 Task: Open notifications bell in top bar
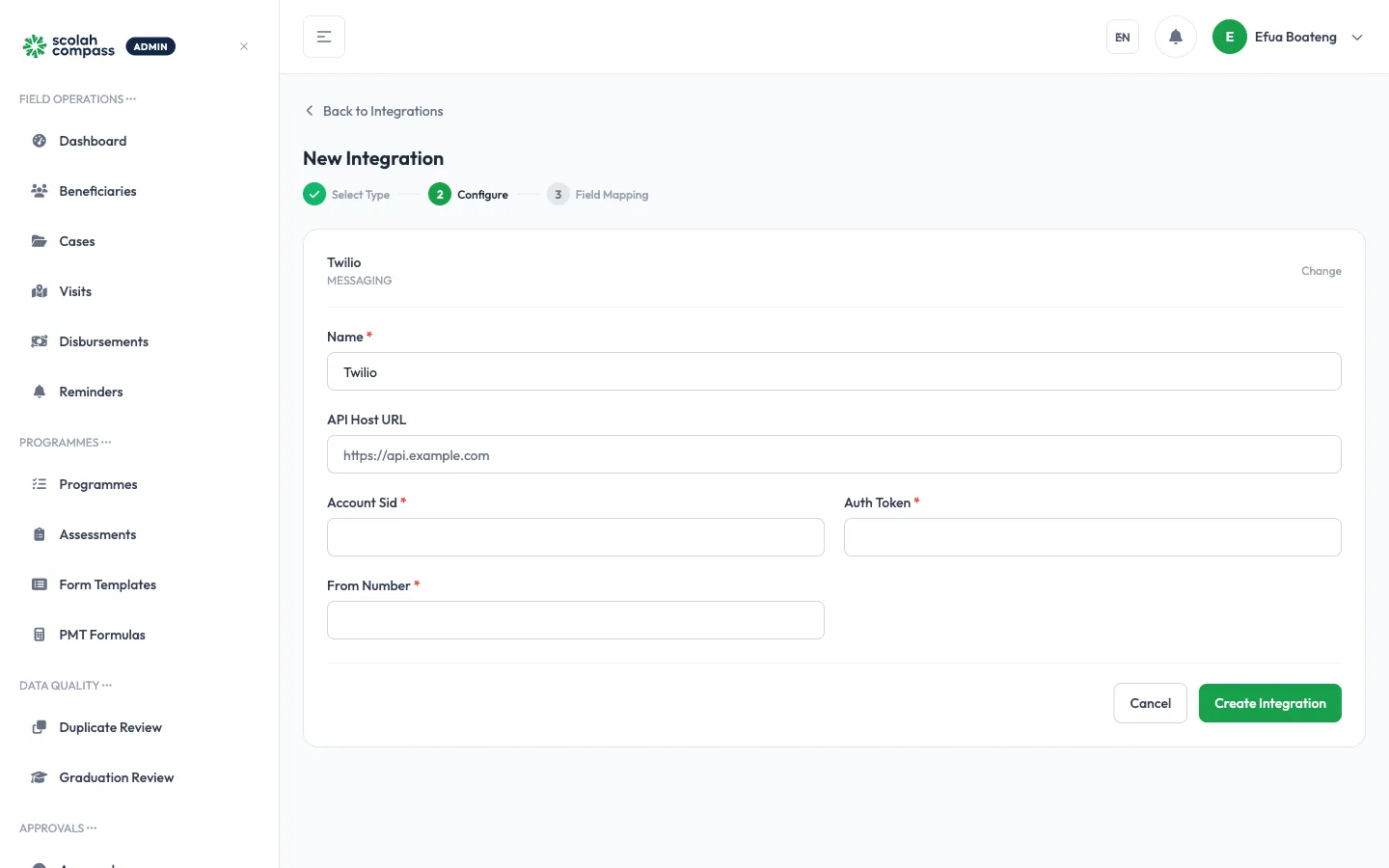click(x=1176, y=37)
